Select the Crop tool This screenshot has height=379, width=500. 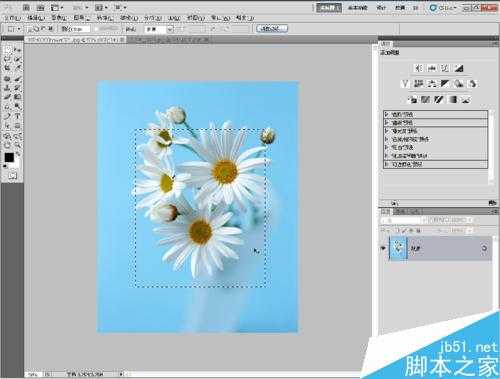(7, 68)
